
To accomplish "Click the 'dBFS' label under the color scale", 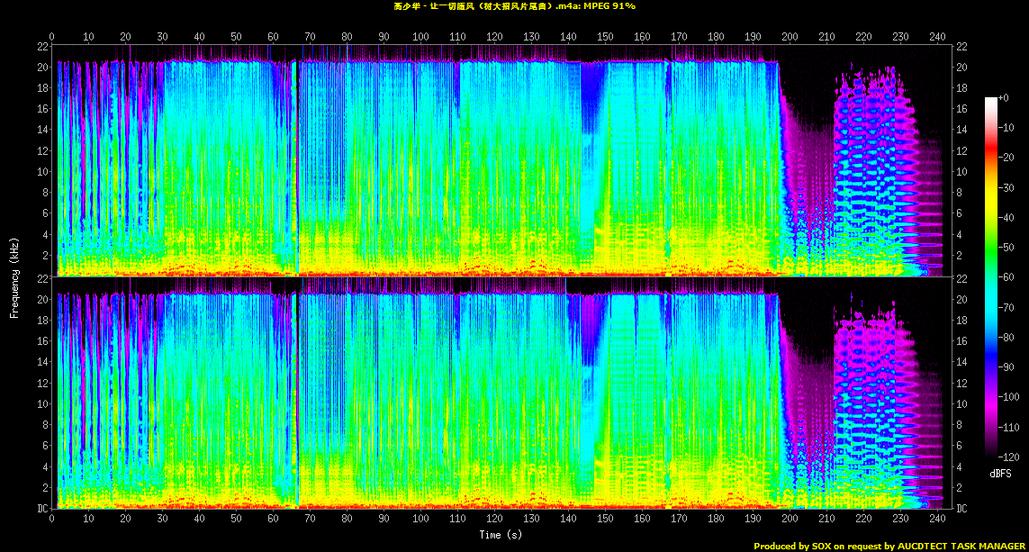I will pyautogui.click(x=1000, y=473).
